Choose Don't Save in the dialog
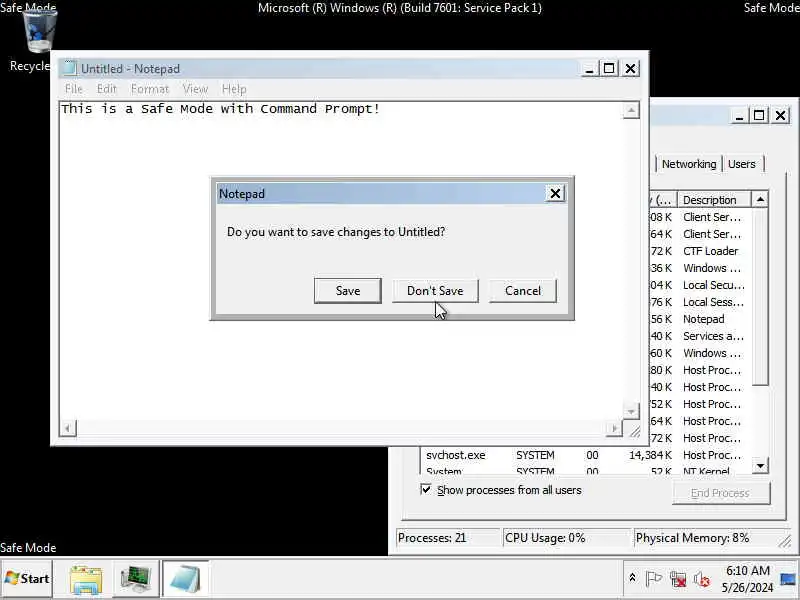 pyautogui.click(x=435, y=291)
